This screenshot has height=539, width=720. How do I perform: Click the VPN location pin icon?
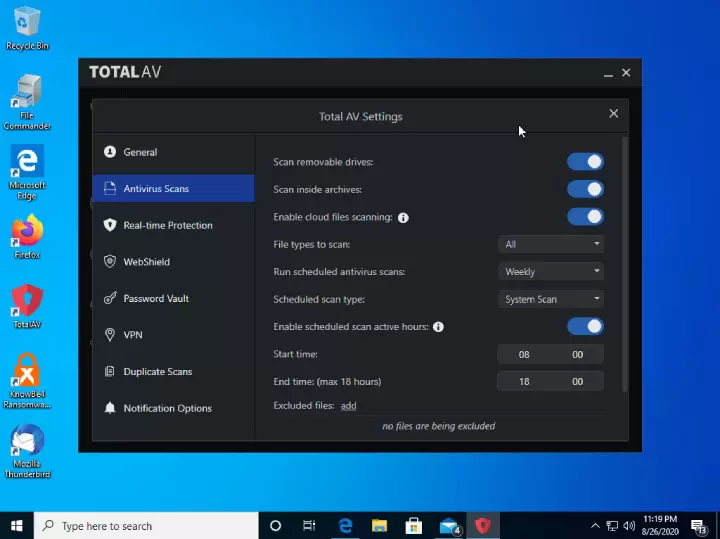(110, 335)
